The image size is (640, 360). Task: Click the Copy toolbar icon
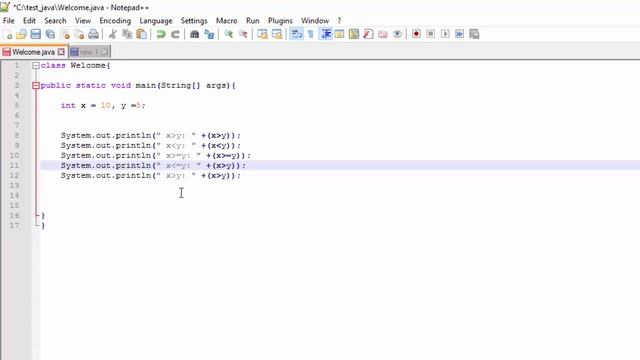click(127, 34)
